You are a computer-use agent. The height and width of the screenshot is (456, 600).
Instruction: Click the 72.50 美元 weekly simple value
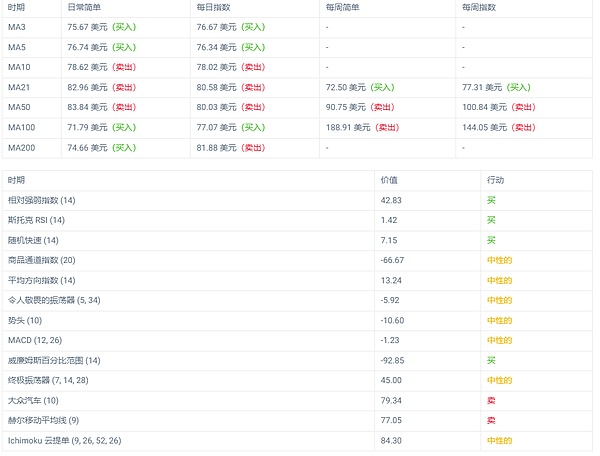click(346, 87)
